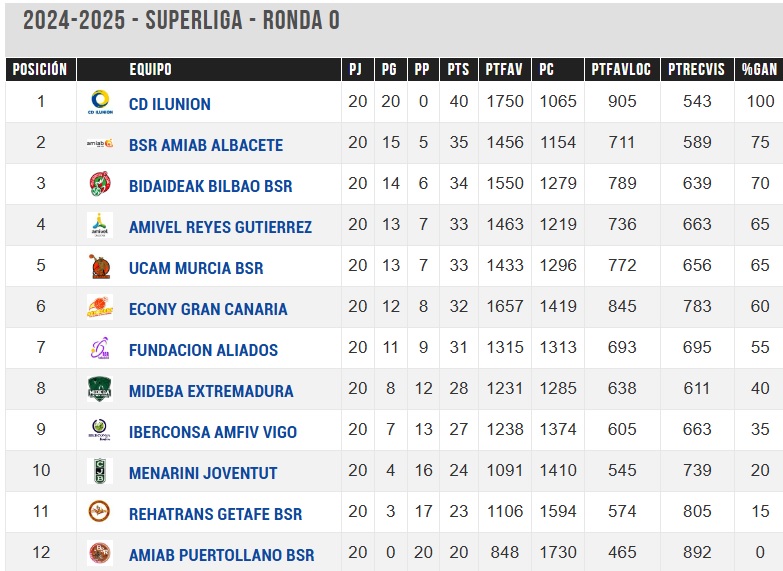Click the Econy Gran Canaria logo
The image size is (783, 571).
tap(100, 307)
